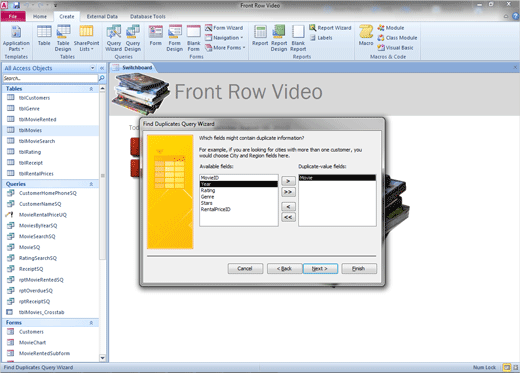Select Year in Available fields
The width and height of the screenshot is (520, 373).
coord(239,184)
